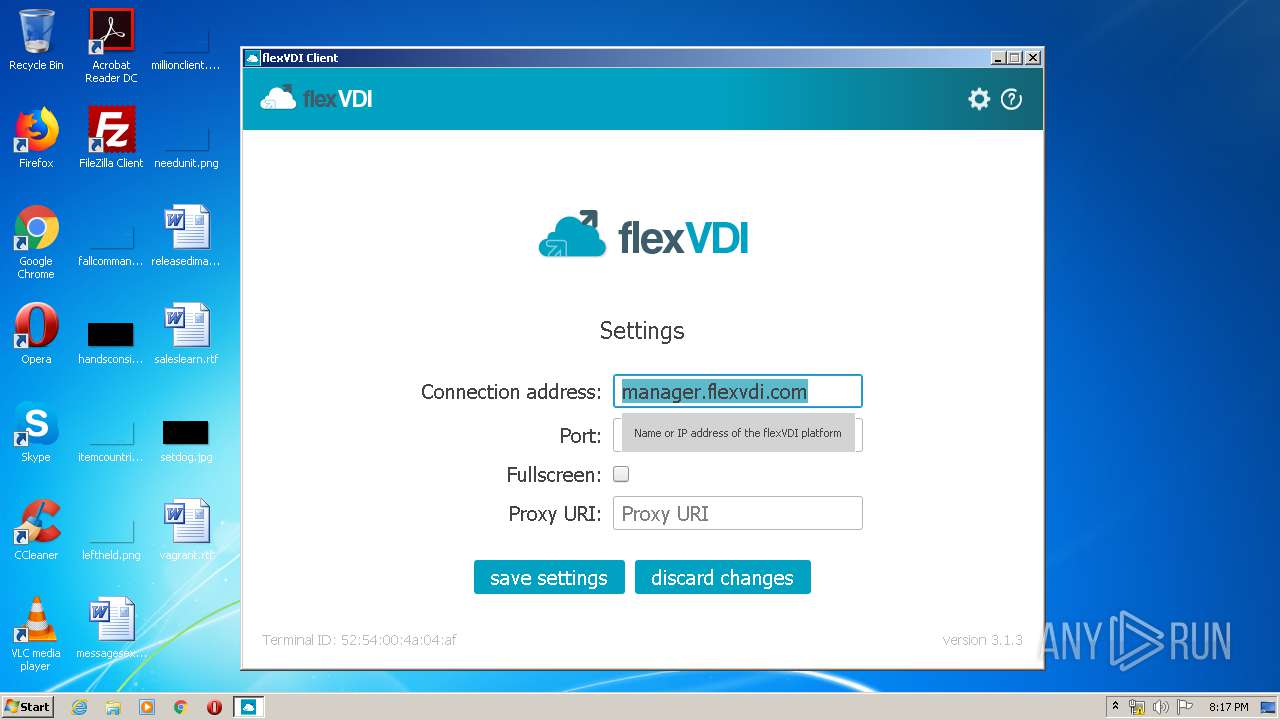Launch the FileZilla Client shortcut
Screen dimensions: 1280x720
coord(111,138)
